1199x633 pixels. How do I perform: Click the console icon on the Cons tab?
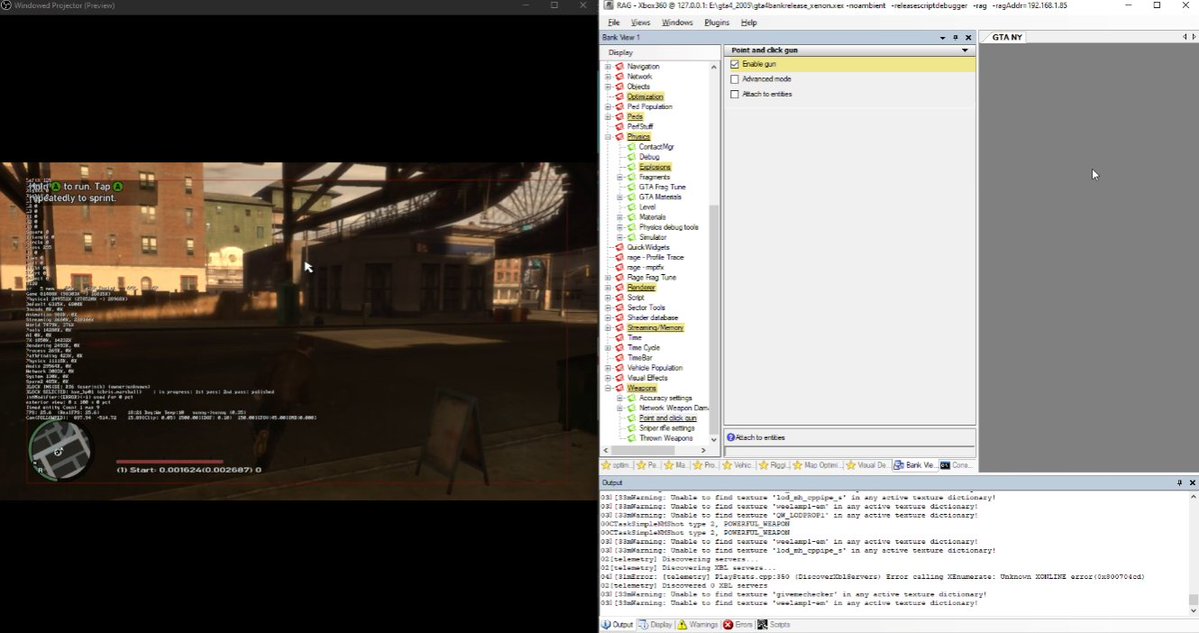coord(945,465)
